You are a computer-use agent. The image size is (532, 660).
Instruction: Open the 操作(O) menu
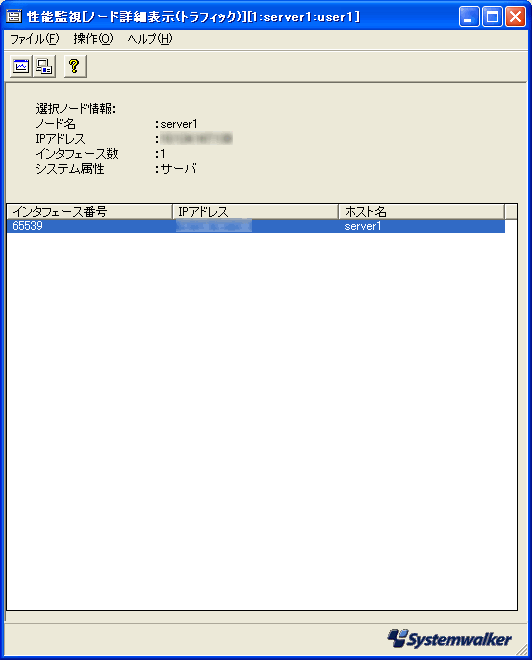click(93, 39)
